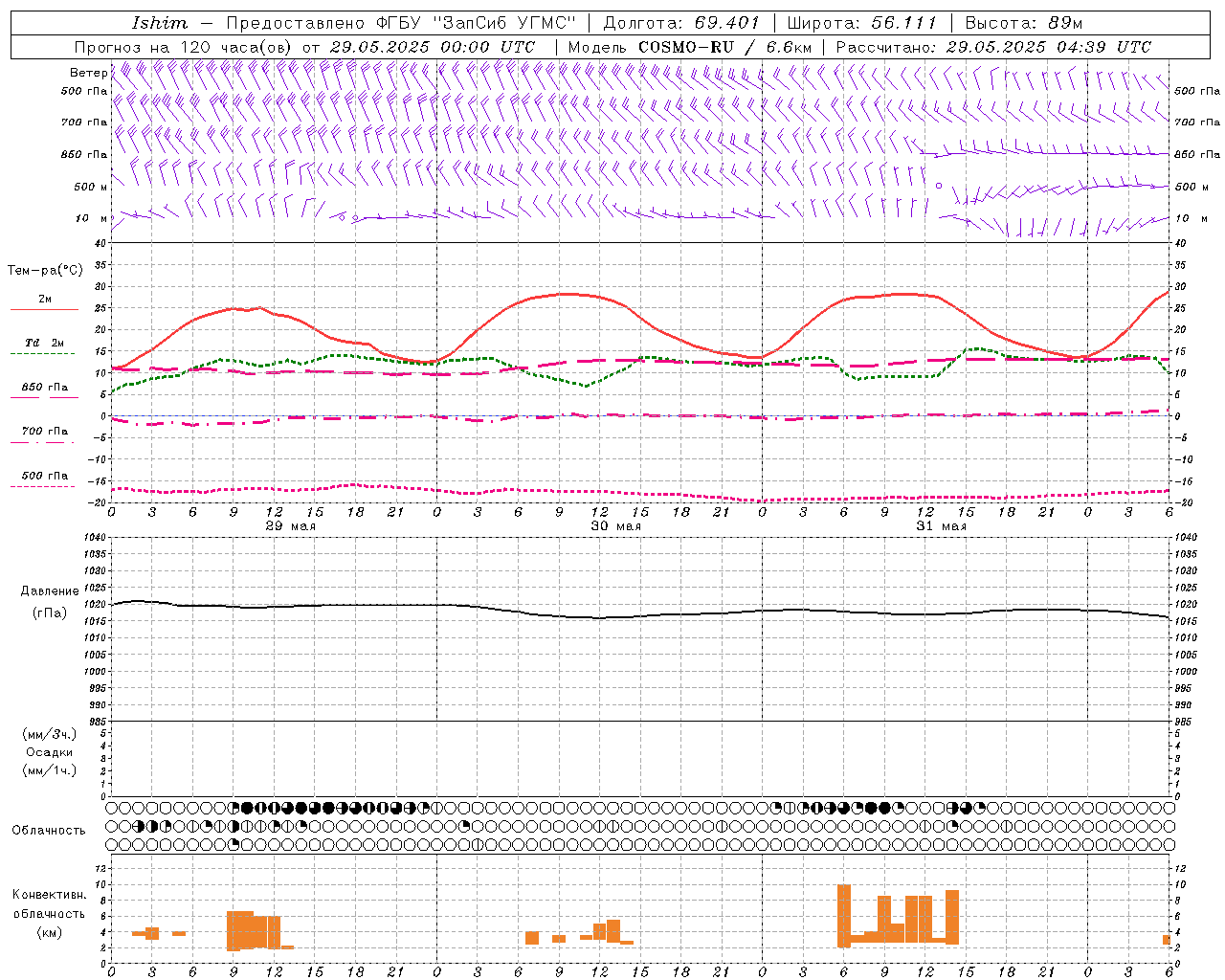The image size is (1225, 980).
Task: Click the "2м" temperature legend entry
Action: click(x=45, y=300)
